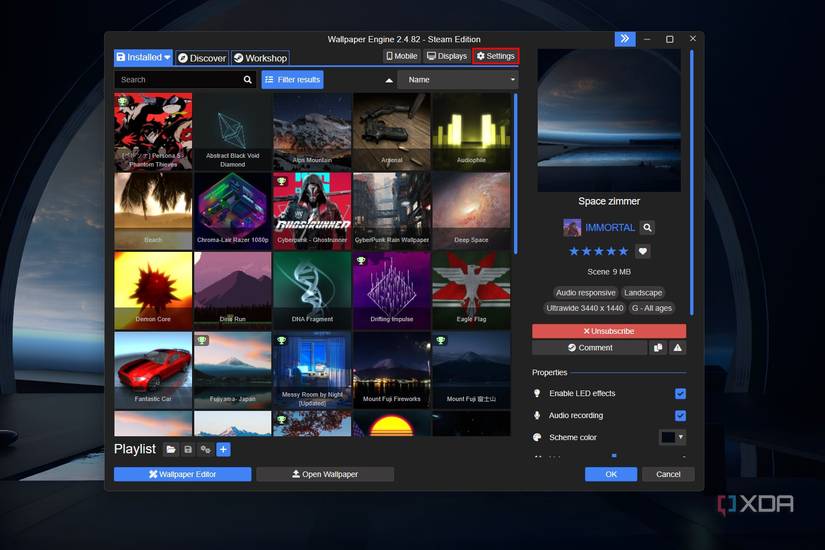Click the red Unsubscribe button

[x=609, y=331]
